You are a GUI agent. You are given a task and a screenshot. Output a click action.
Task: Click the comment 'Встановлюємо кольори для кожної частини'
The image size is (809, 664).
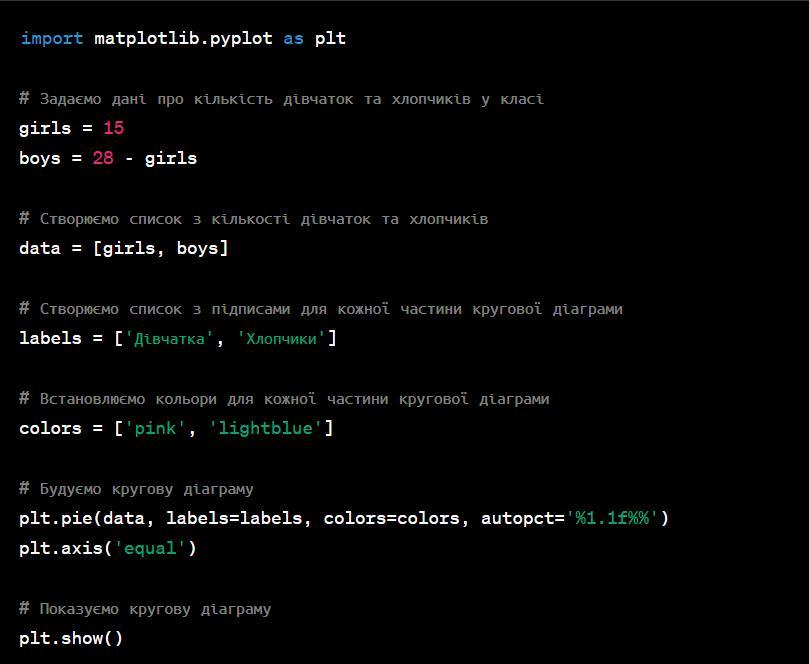(x=284, y=399)
